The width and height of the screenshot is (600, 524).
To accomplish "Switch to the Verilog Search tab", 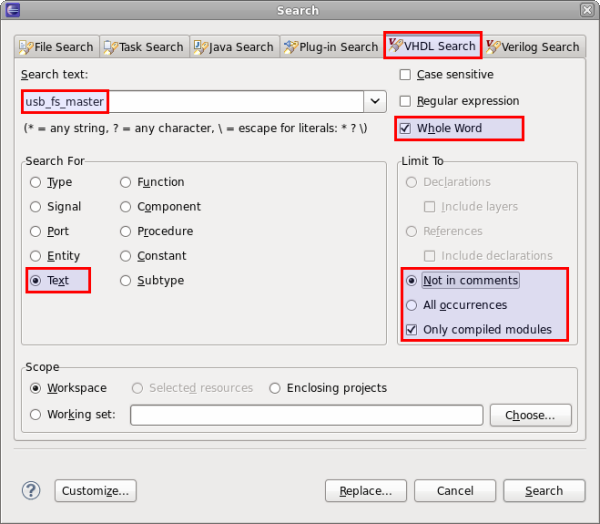I will pos(533,47).
